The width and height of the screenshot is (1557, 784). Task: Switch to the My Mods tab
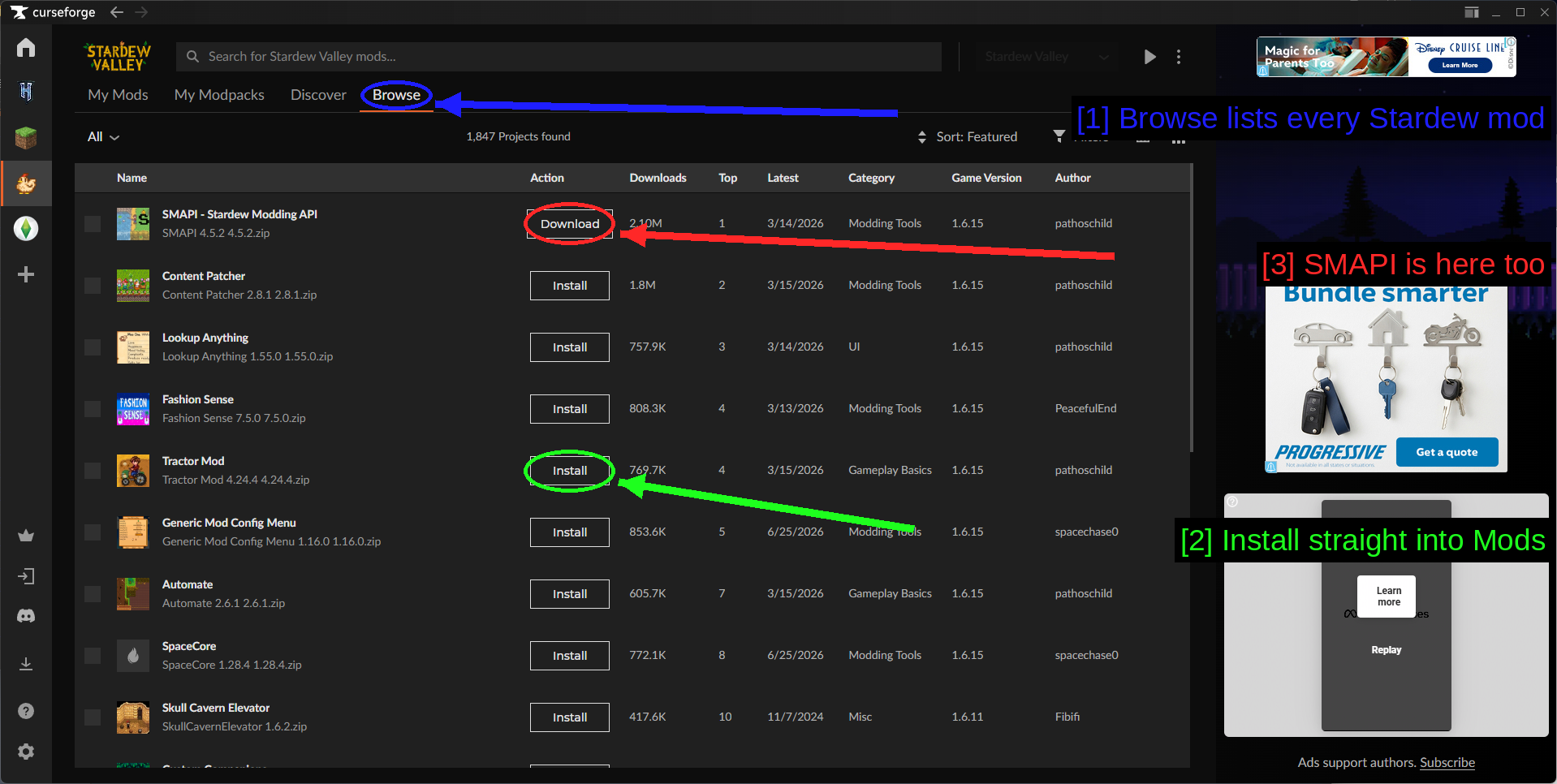[x=118, y=95]
